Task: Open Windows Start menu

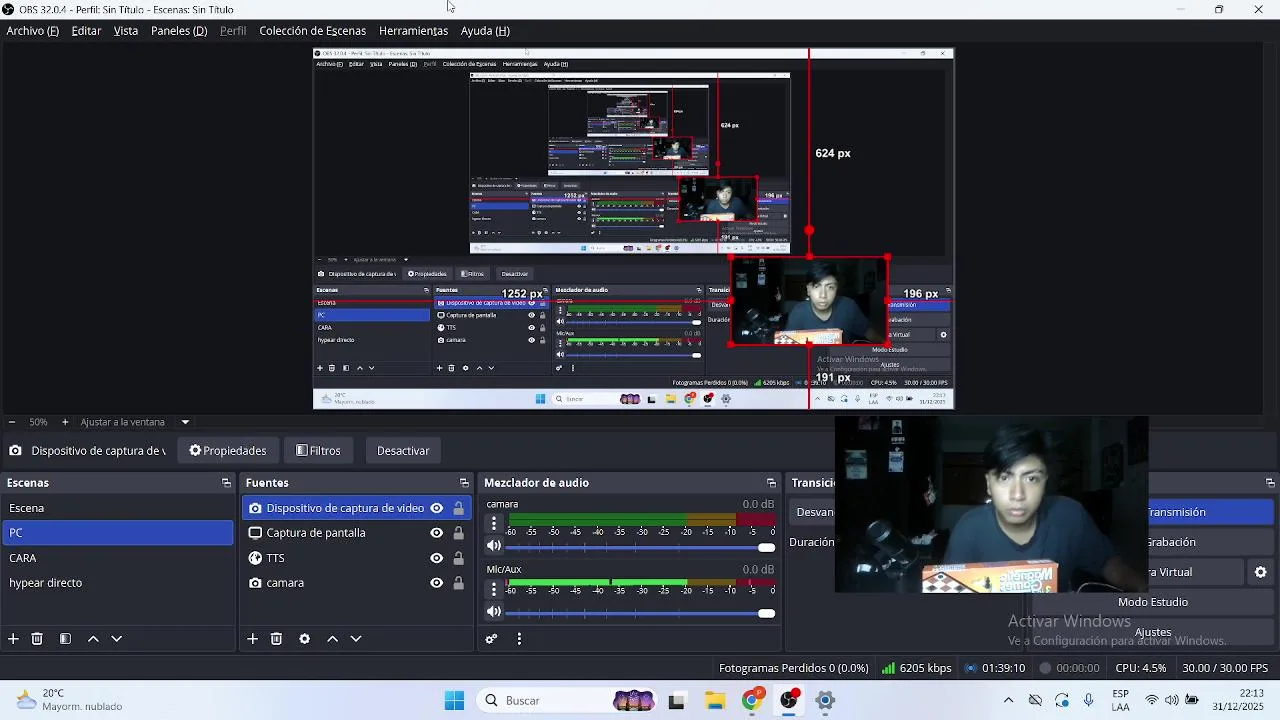Action: (x=454, y=701)
